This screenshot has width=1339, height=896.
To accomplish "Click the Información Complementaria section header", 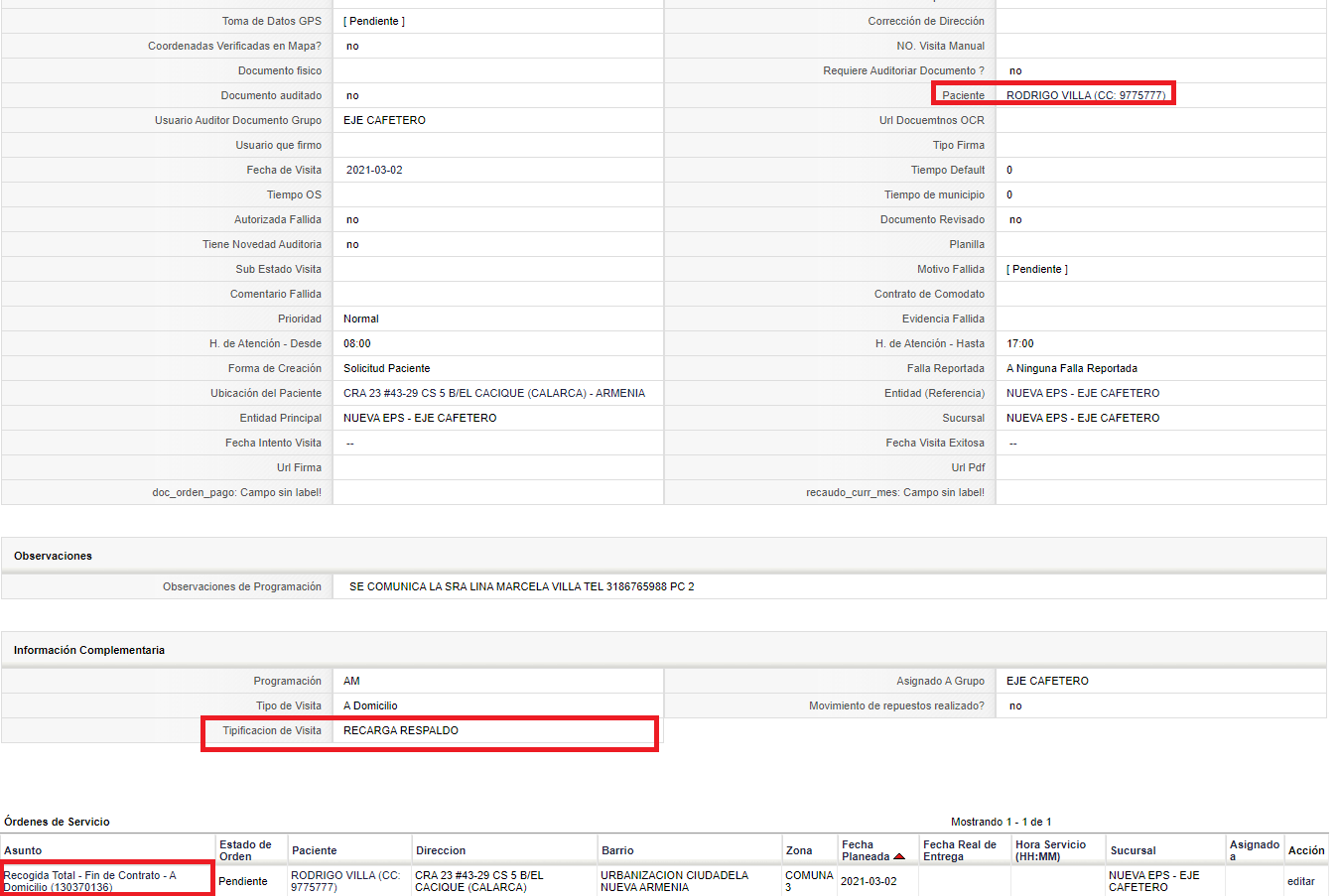I will click(89, 650).
